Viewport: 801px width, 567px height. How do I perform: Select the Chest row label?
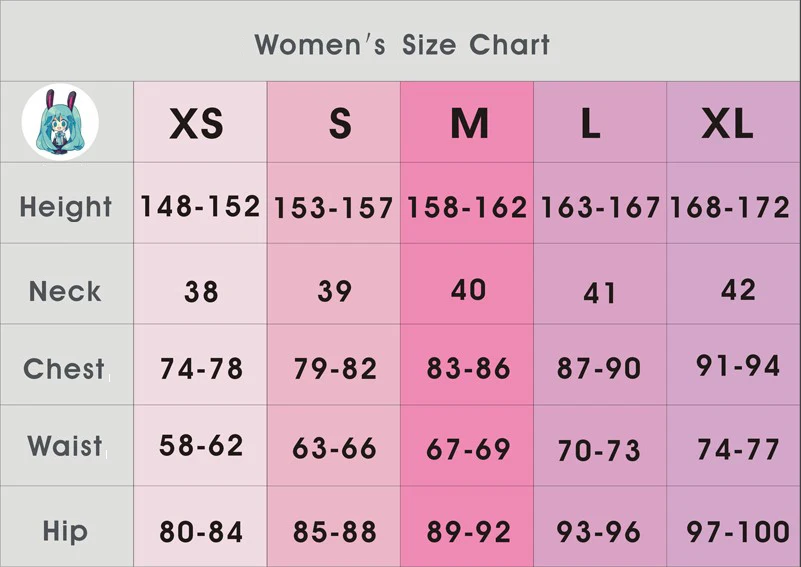64,369
